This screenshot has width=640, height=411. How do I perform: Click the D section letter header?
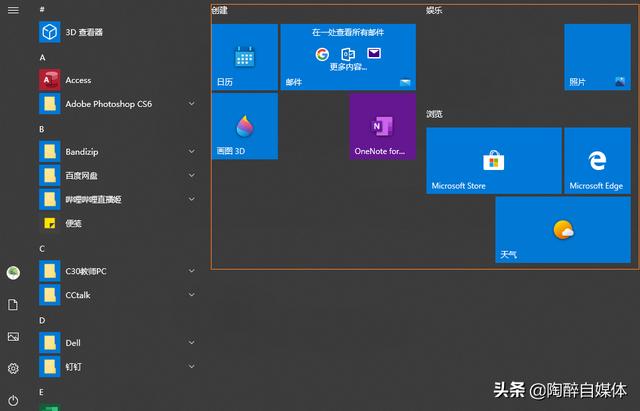coord(42,320)
